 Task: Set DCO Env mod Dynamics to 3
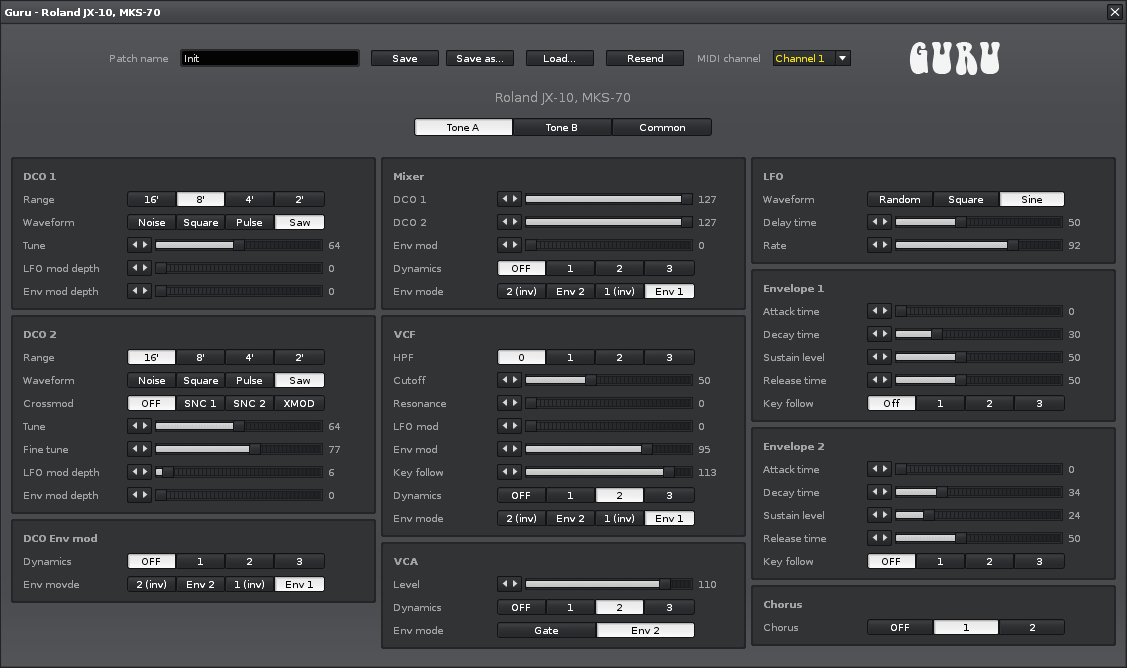pyautogui.click(x=299, y=562)
